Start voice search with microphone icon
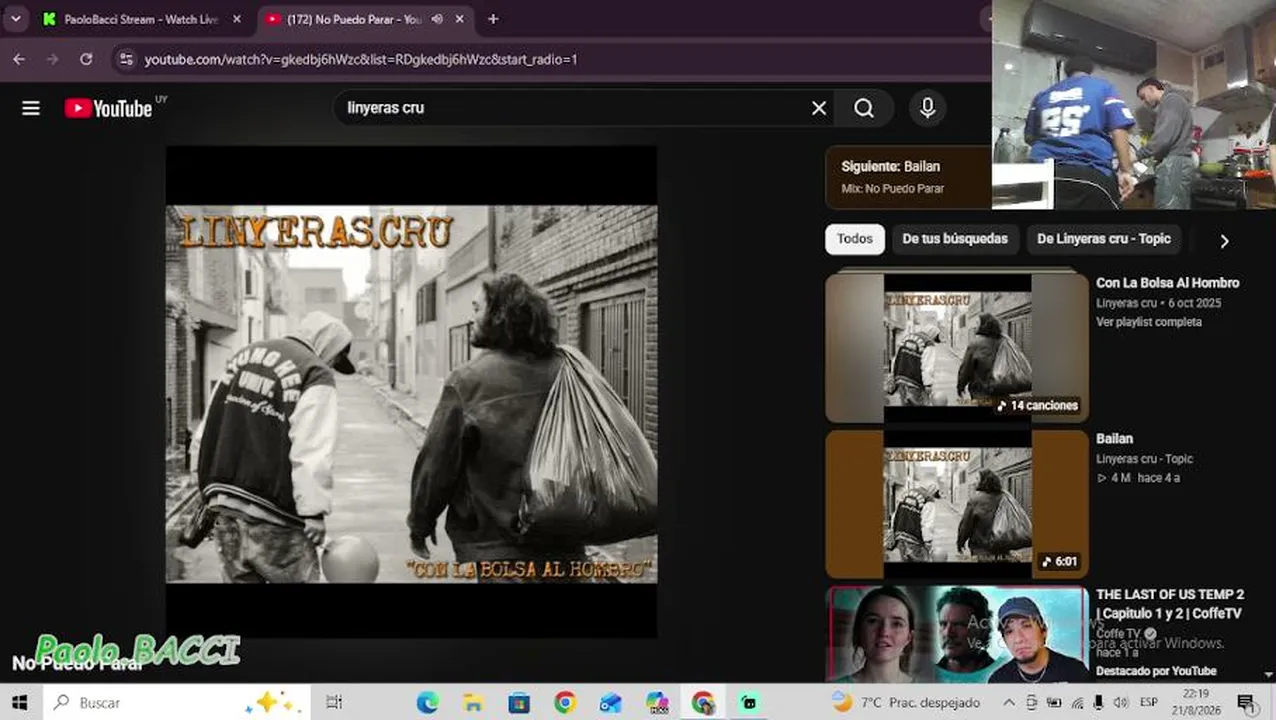1276x720 pixels. (927, 108)
